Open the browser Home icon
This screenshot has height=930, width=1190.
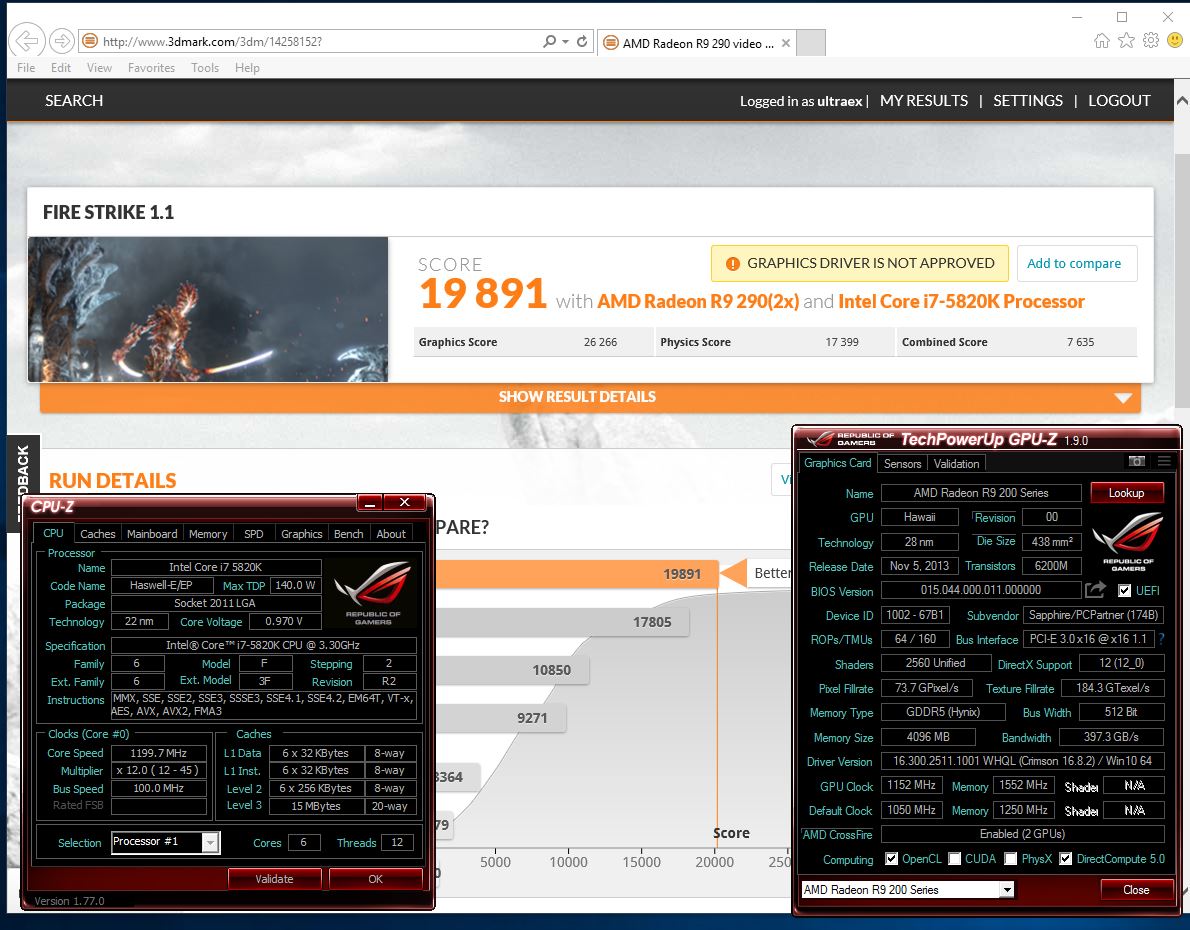[x=1102, y=41]
